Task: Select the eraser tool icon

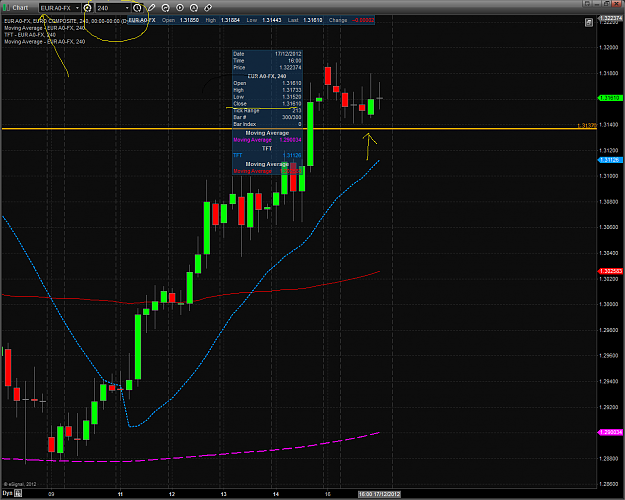Action: 208,8
